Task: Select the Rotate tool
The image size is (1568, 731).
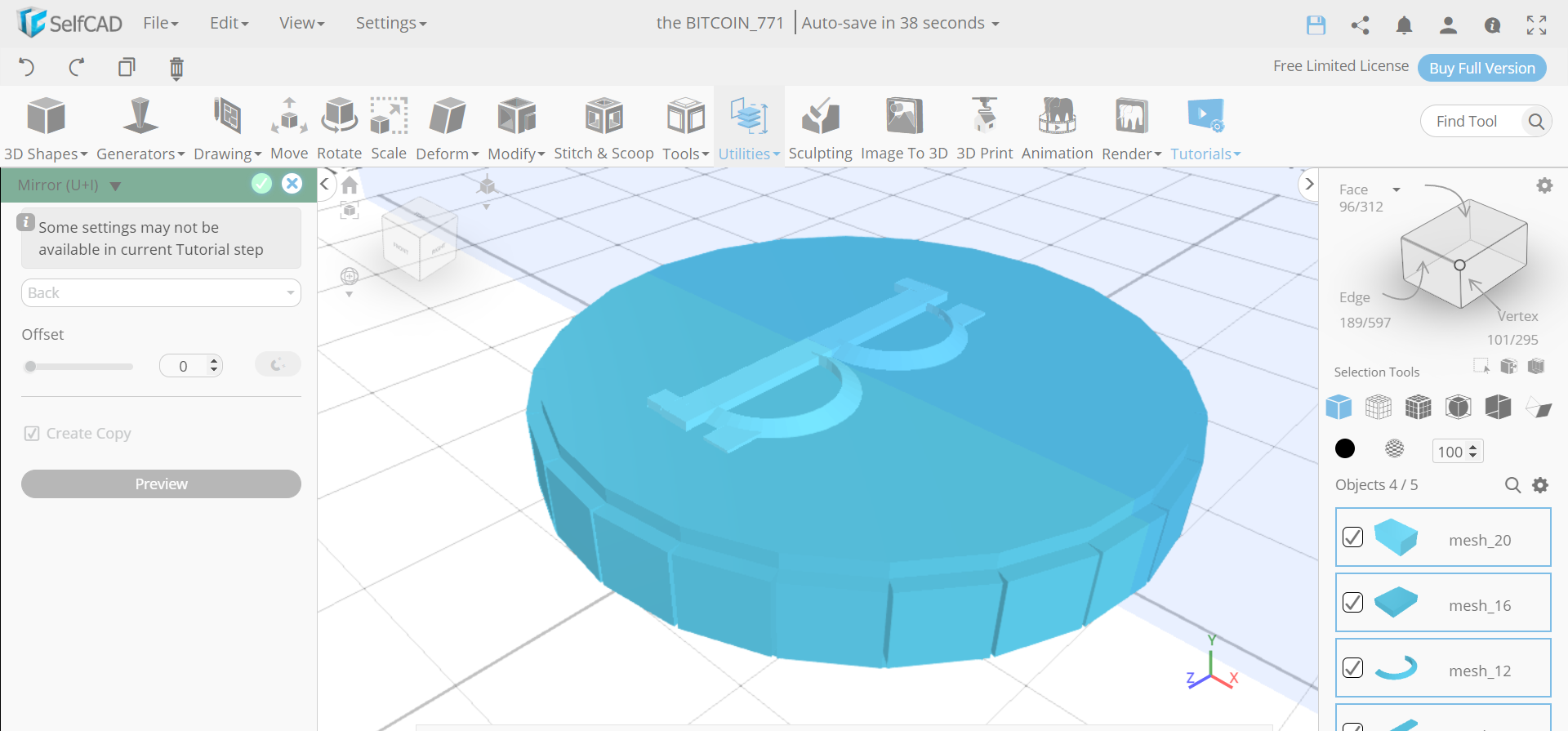Action: click(x=339, y=128)
